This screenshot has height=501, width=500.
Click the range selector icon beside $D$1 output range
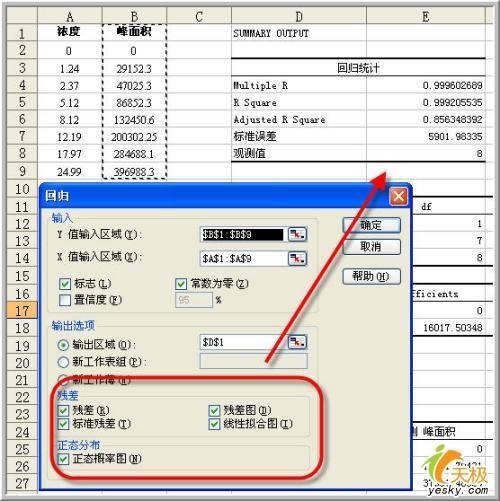[297, 342]
